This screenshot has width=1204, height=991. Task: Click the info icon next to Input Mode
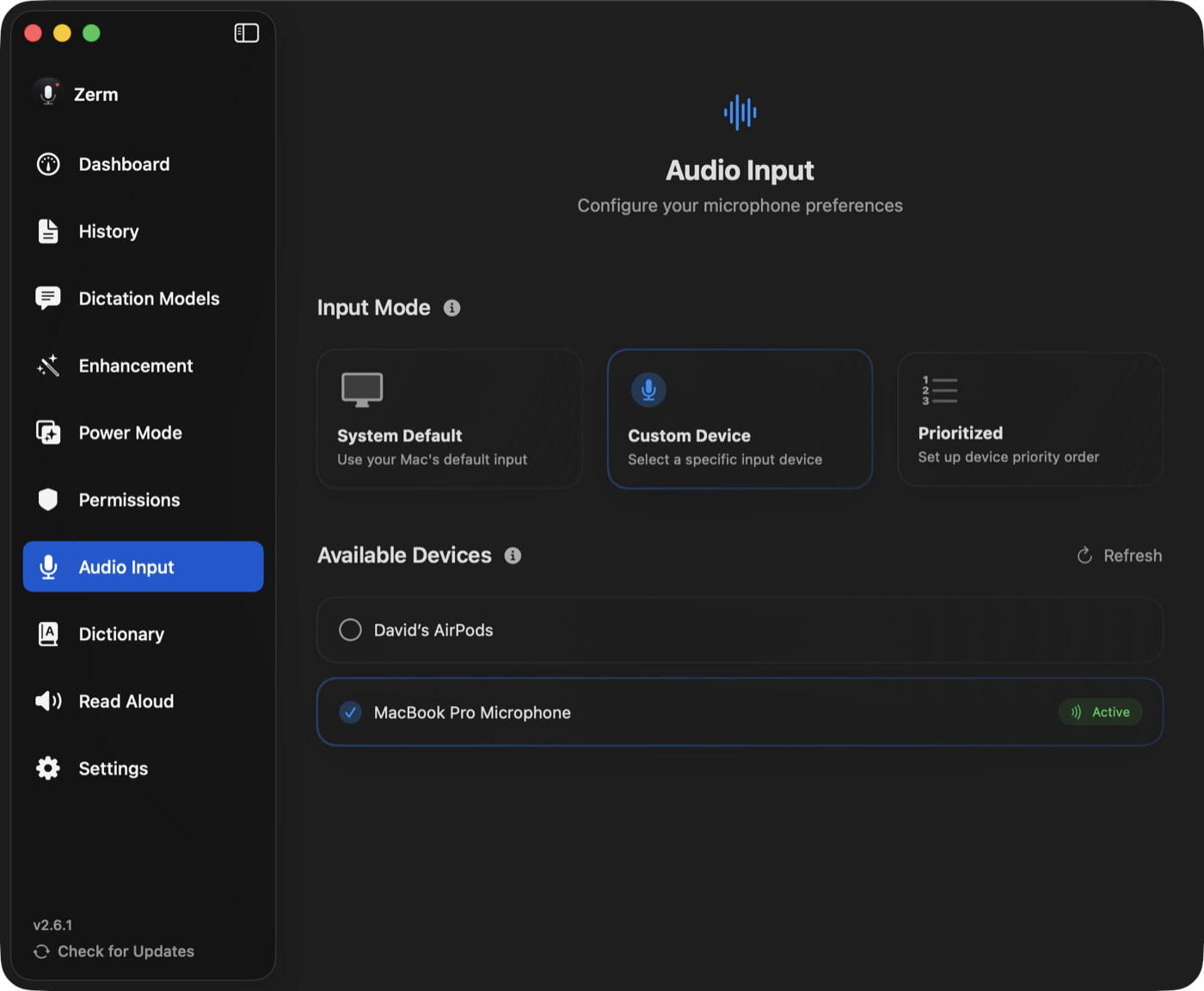tap(451, 308)
